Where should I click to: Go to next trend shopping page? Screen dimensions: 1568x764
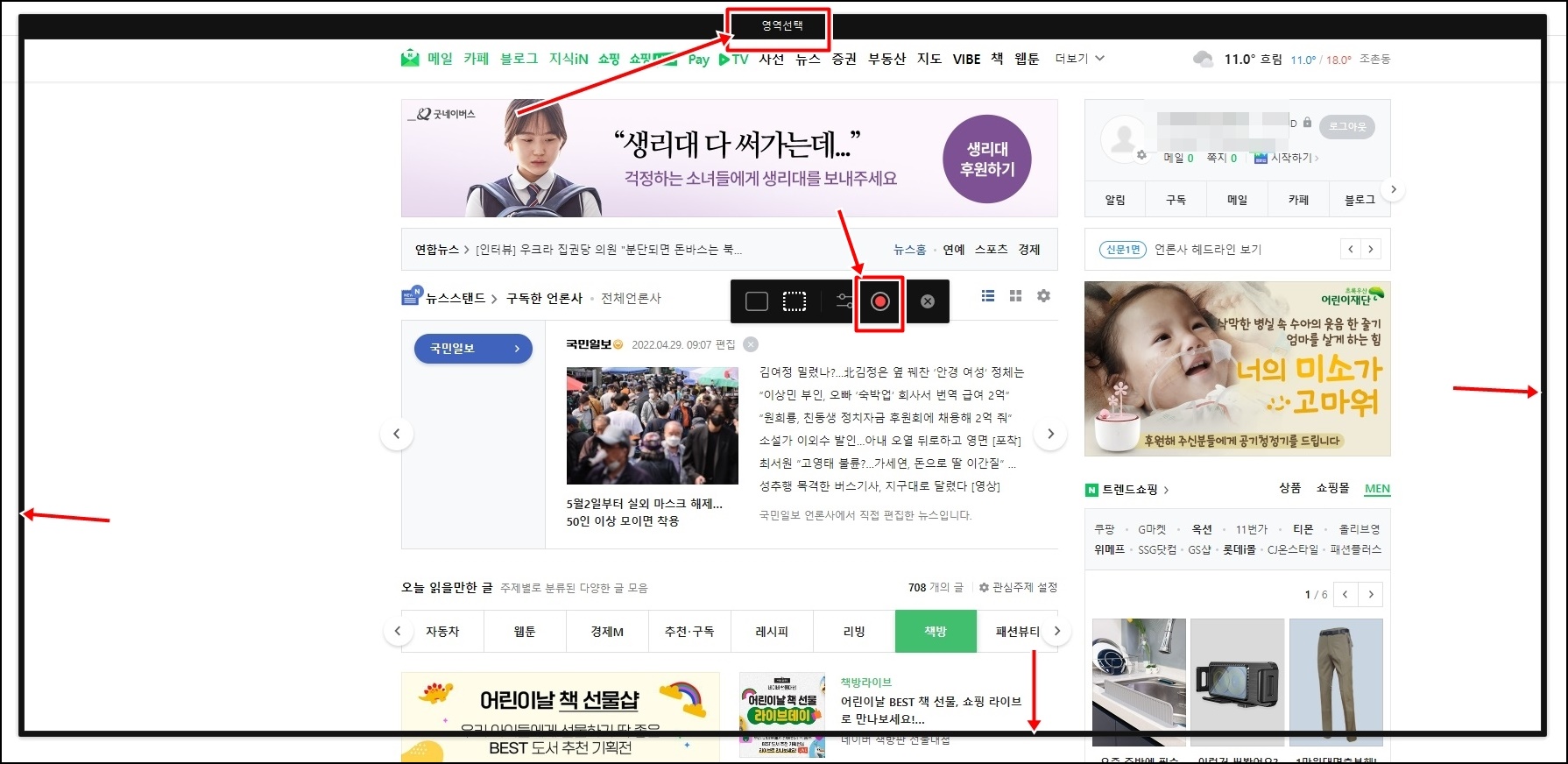pyautogui.click(x=1371, y=594)
